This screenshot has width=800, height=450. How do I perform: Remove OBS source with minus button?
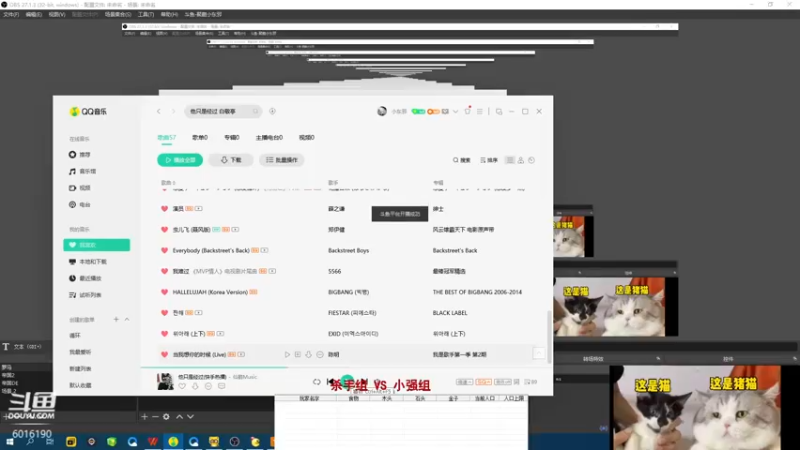pos(155,417)
